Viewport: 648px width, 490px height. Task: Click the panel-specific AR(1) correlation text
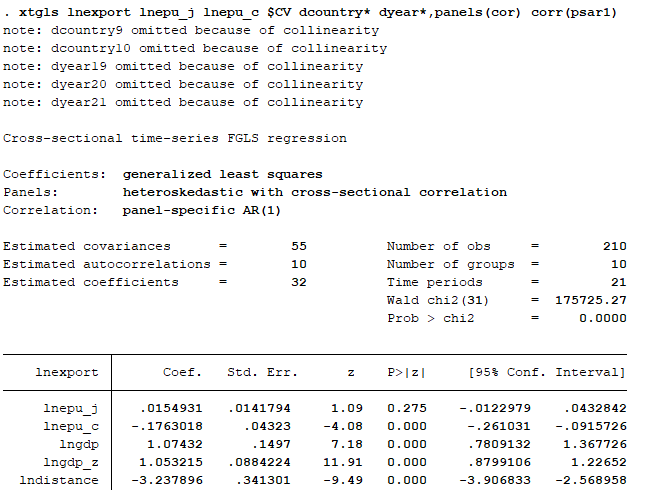point(202,210)
